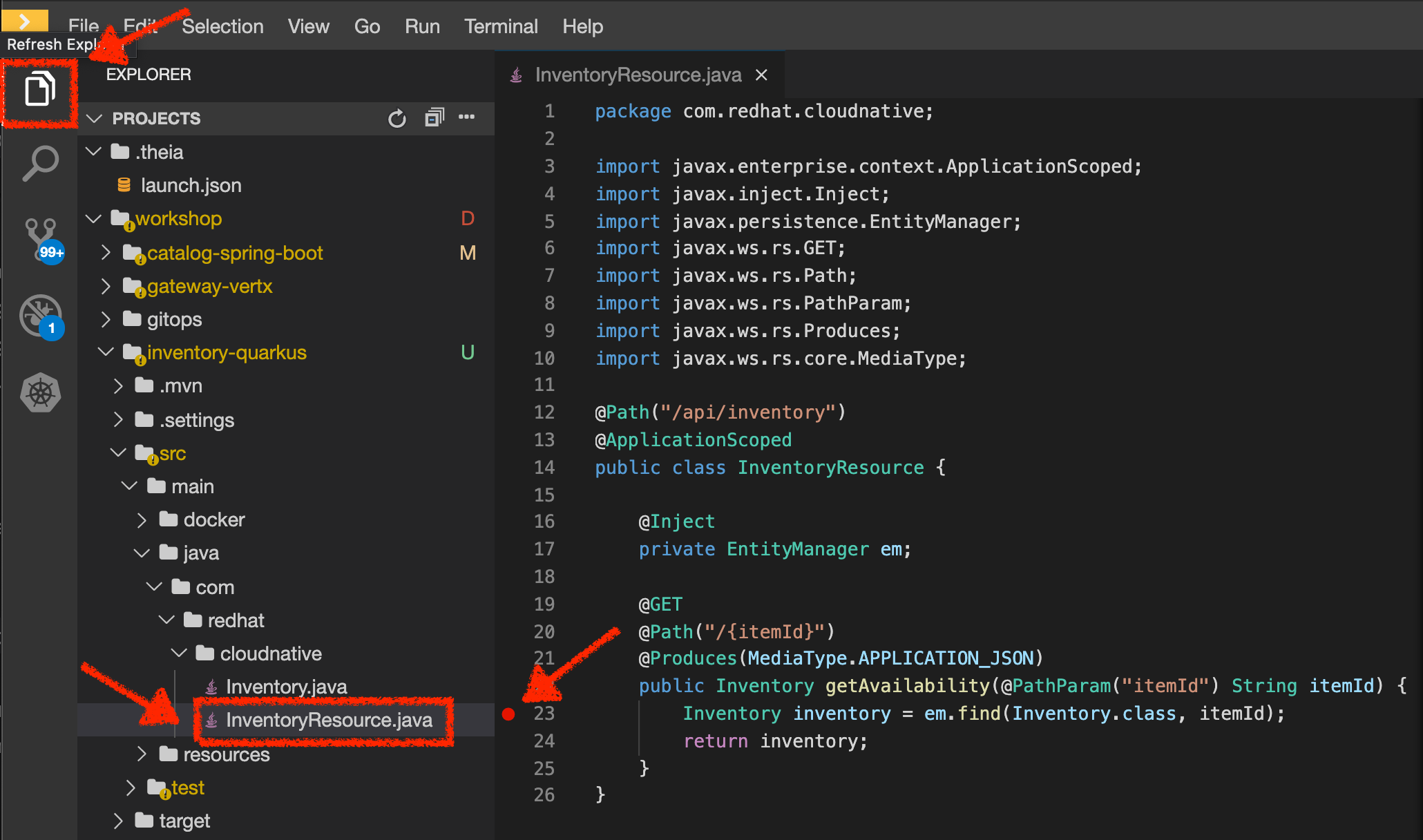Open the Search view icon
This screenshot has width=1423, height=840.
pyautogui.click(x=40, y=163)
